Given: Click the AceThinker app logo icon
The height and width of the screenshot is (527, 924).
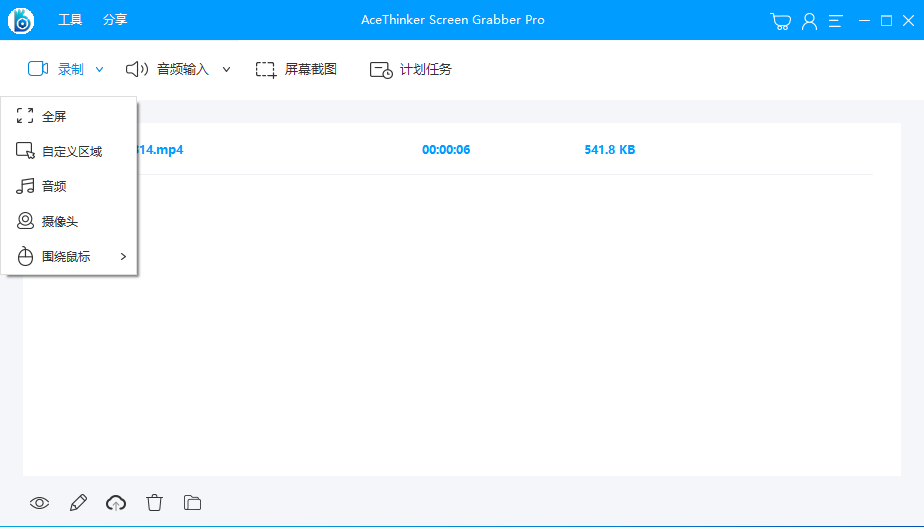Looking at the screenshot, I should [20, 20].
